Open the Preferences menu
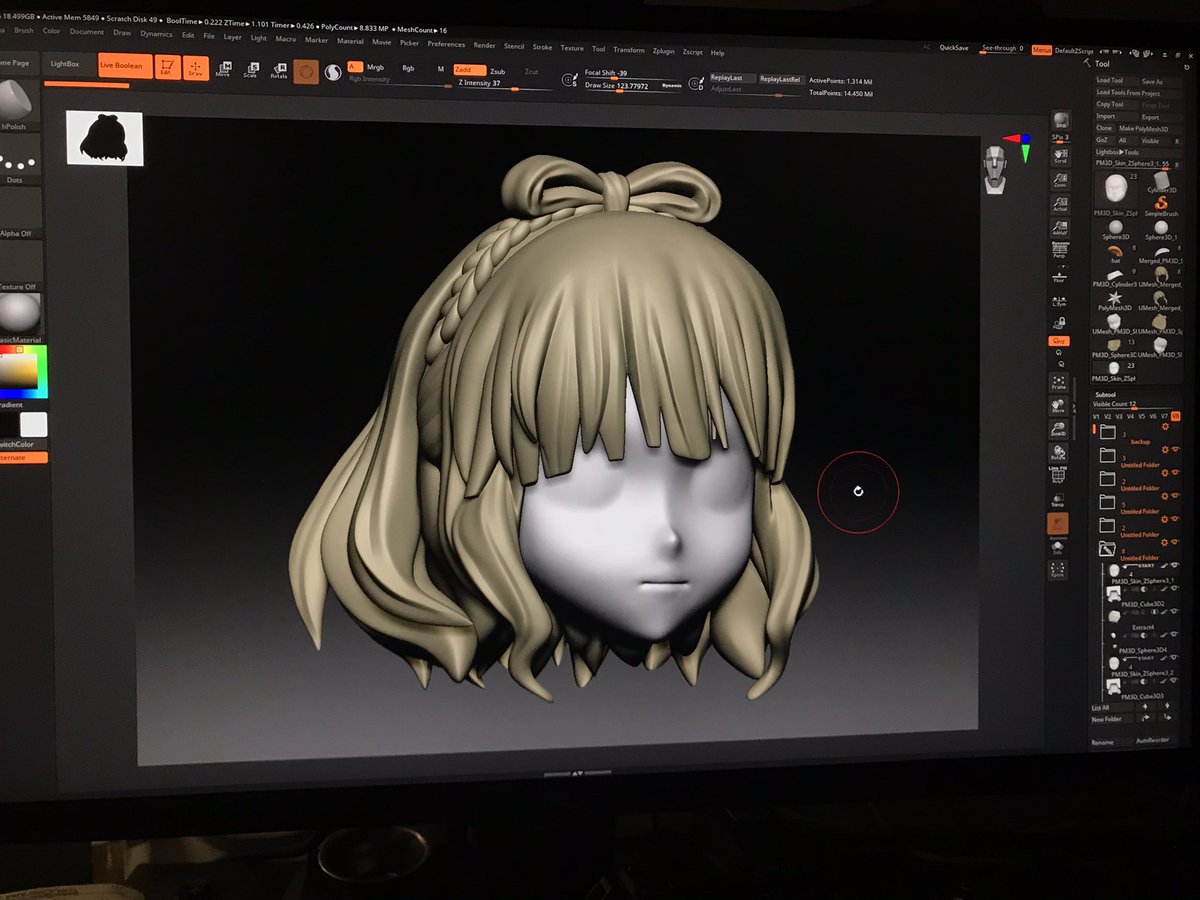Image resolution: width=1200 pixels, height=900 pixels. click(x=446, y=45)
